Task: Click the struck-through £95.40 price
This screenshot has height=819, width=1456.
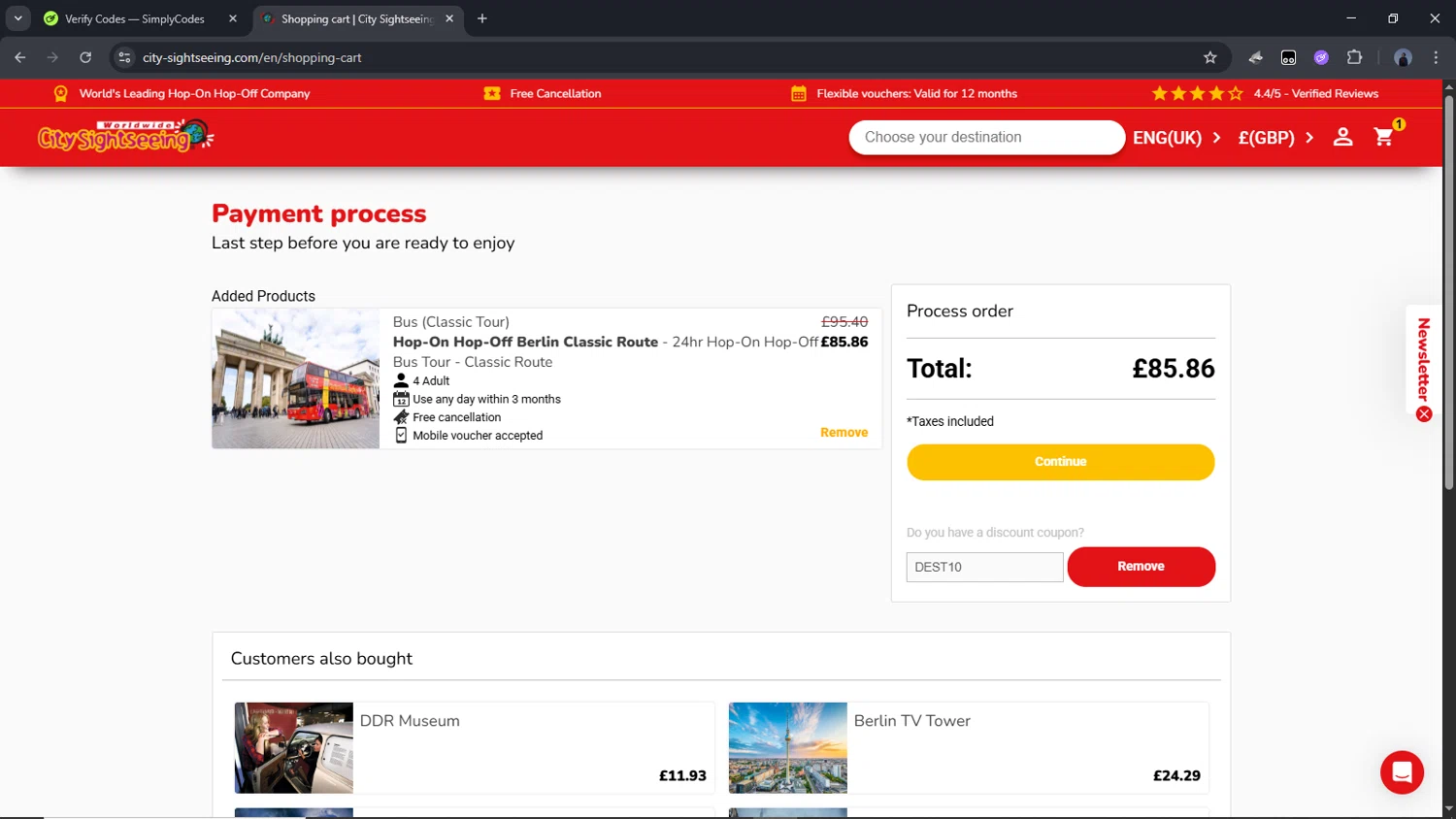Action: [844, 322]
